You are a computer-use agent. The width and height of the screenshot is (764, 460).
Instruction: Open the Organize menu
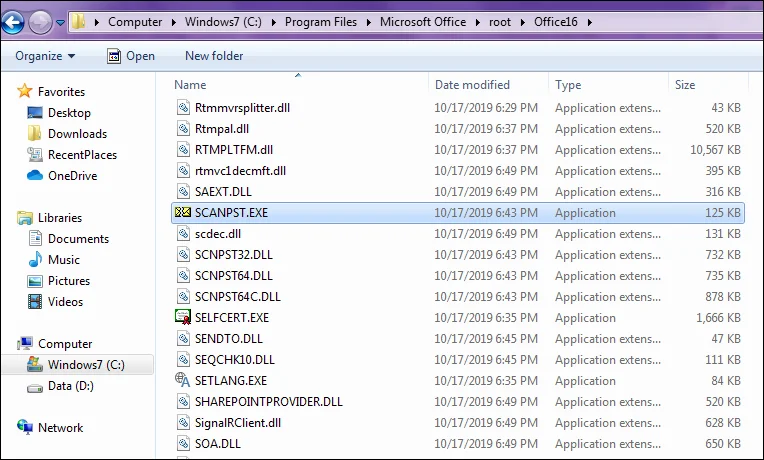45,56
